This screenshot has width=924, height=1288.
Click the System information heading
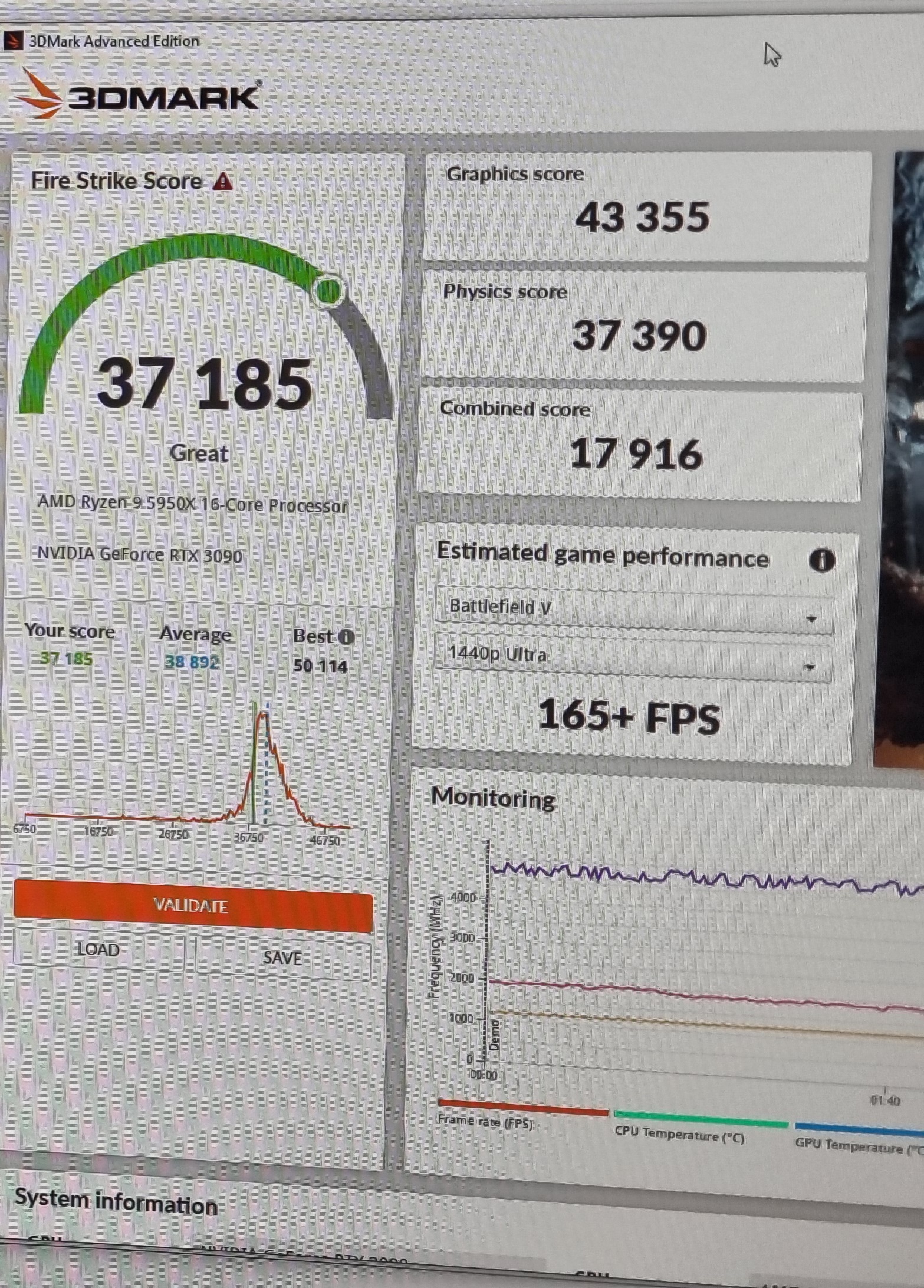(116, 1202)
